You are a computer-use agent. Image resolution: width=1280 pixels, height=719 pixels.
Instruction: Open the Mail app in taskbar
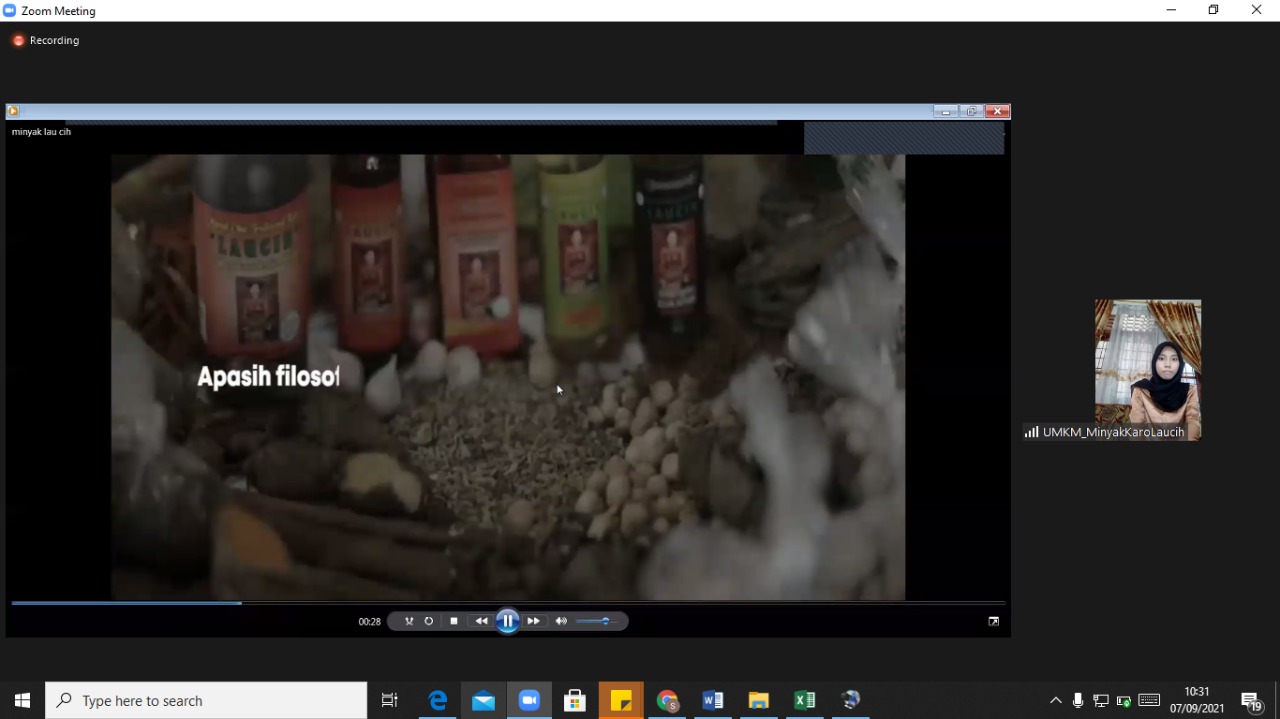483,701
